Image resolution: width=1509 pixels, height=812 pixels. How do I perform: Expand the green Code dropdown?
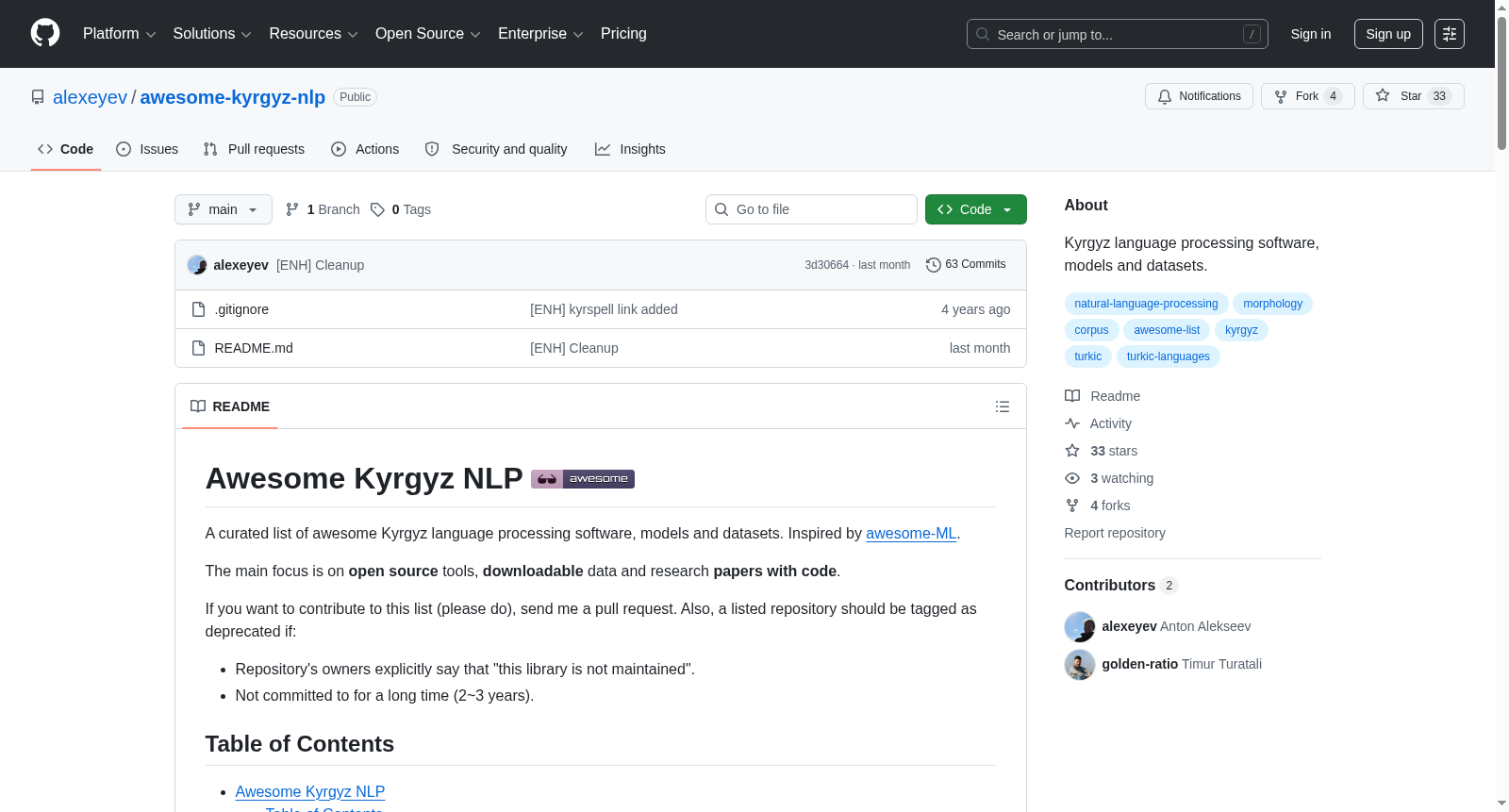(x=976, y=209)
